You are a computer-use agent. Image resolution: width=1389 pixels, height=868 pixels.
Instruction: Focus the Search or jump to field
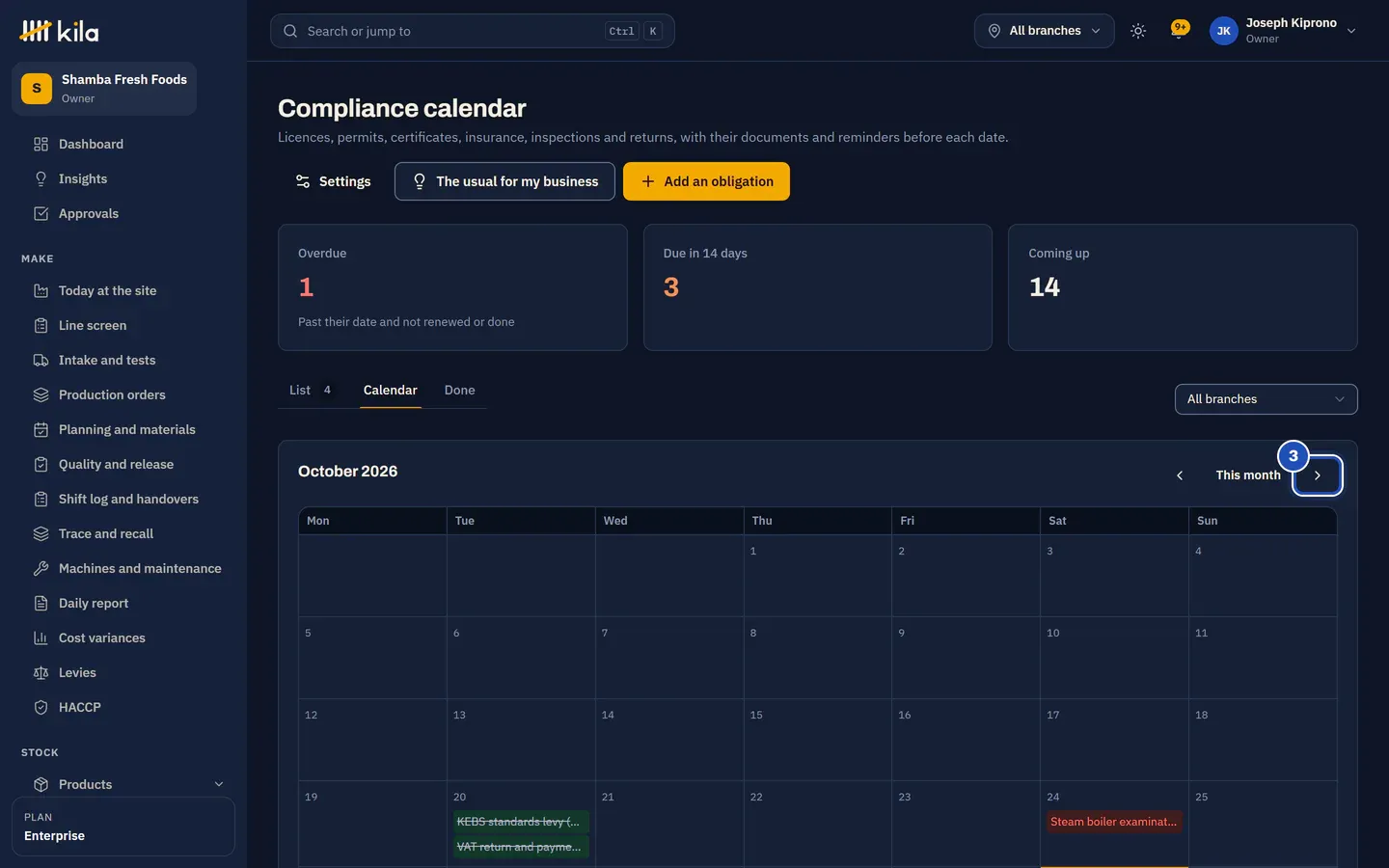(472, 31)
